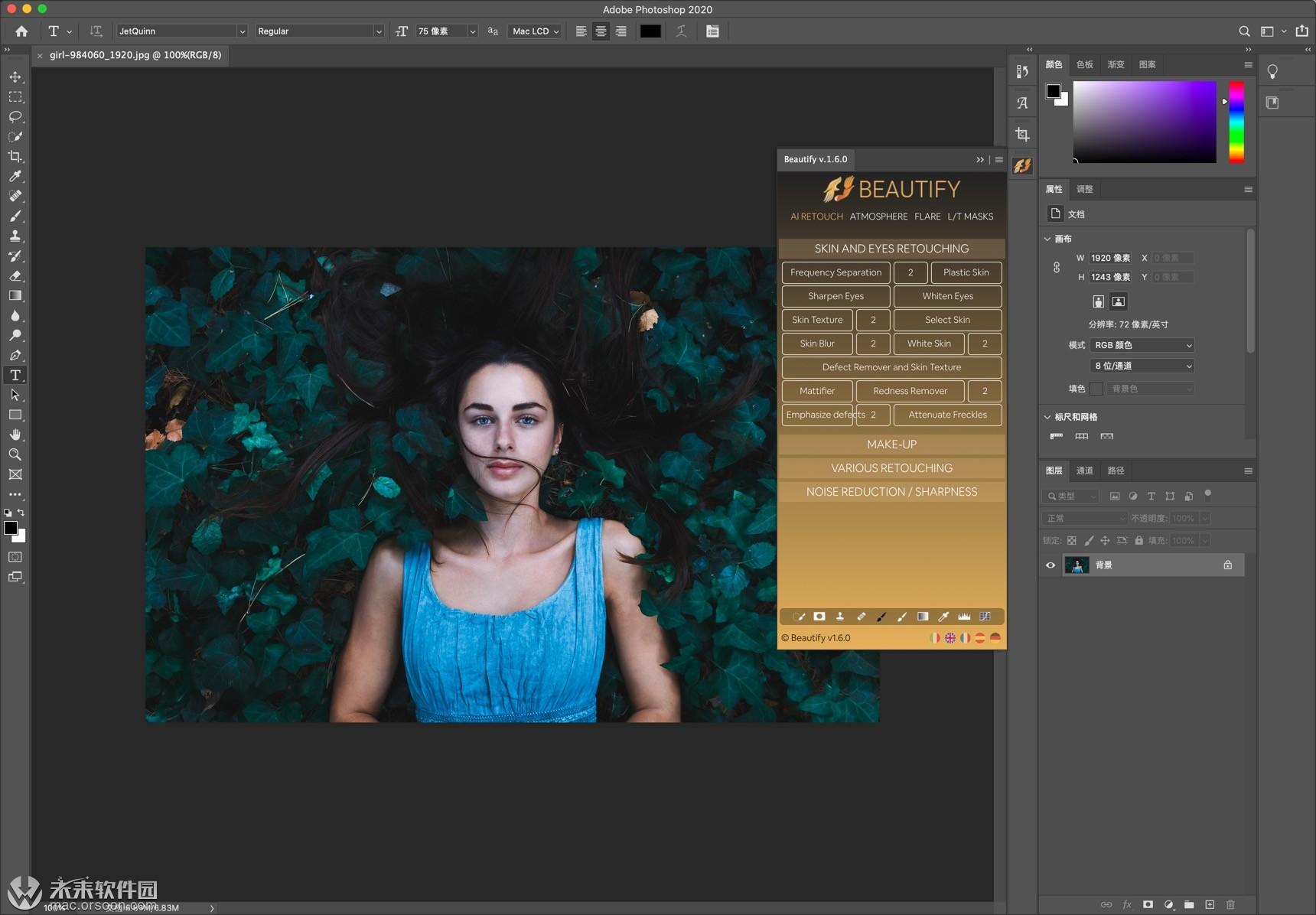Viewport: 1316px width, 915px height.
Task: Select the Gradient tool
Action: tap(15, 296)
